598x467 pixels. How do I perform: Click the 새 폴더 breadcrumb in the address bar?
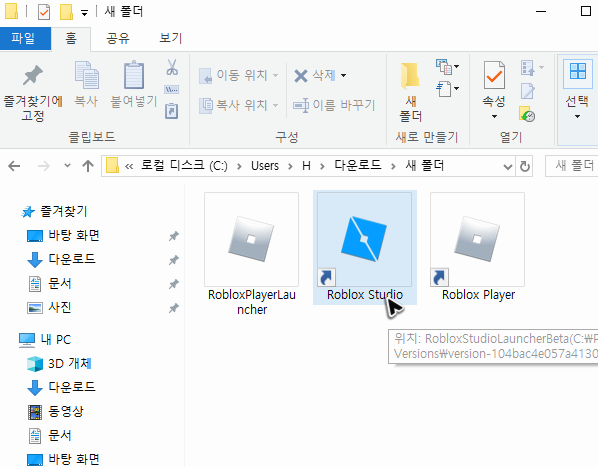point(425,165)
